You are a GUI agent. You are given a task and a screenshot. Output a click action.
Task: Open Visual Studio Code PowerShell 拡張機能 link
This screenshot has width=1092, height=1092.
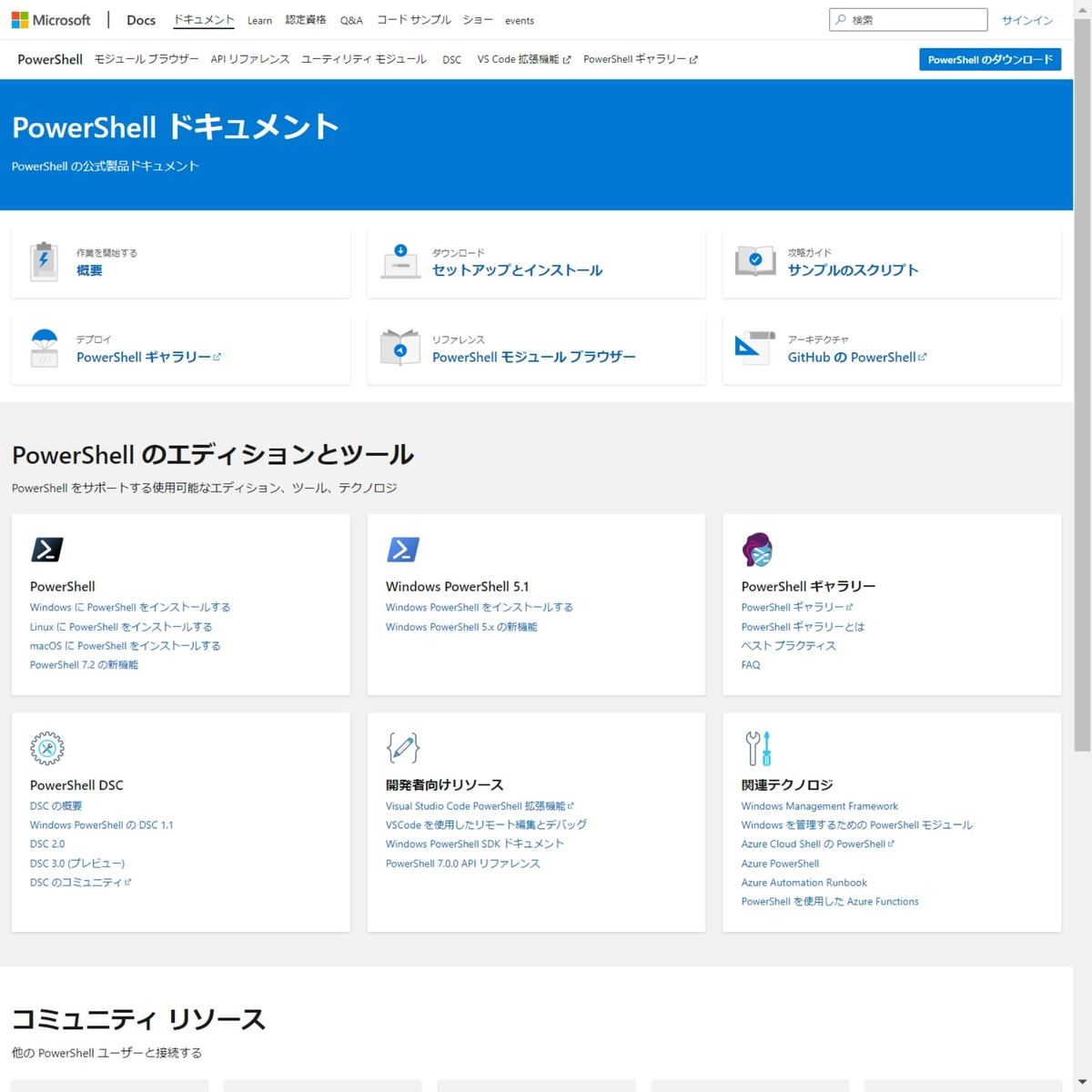click(x=475, y=805)
